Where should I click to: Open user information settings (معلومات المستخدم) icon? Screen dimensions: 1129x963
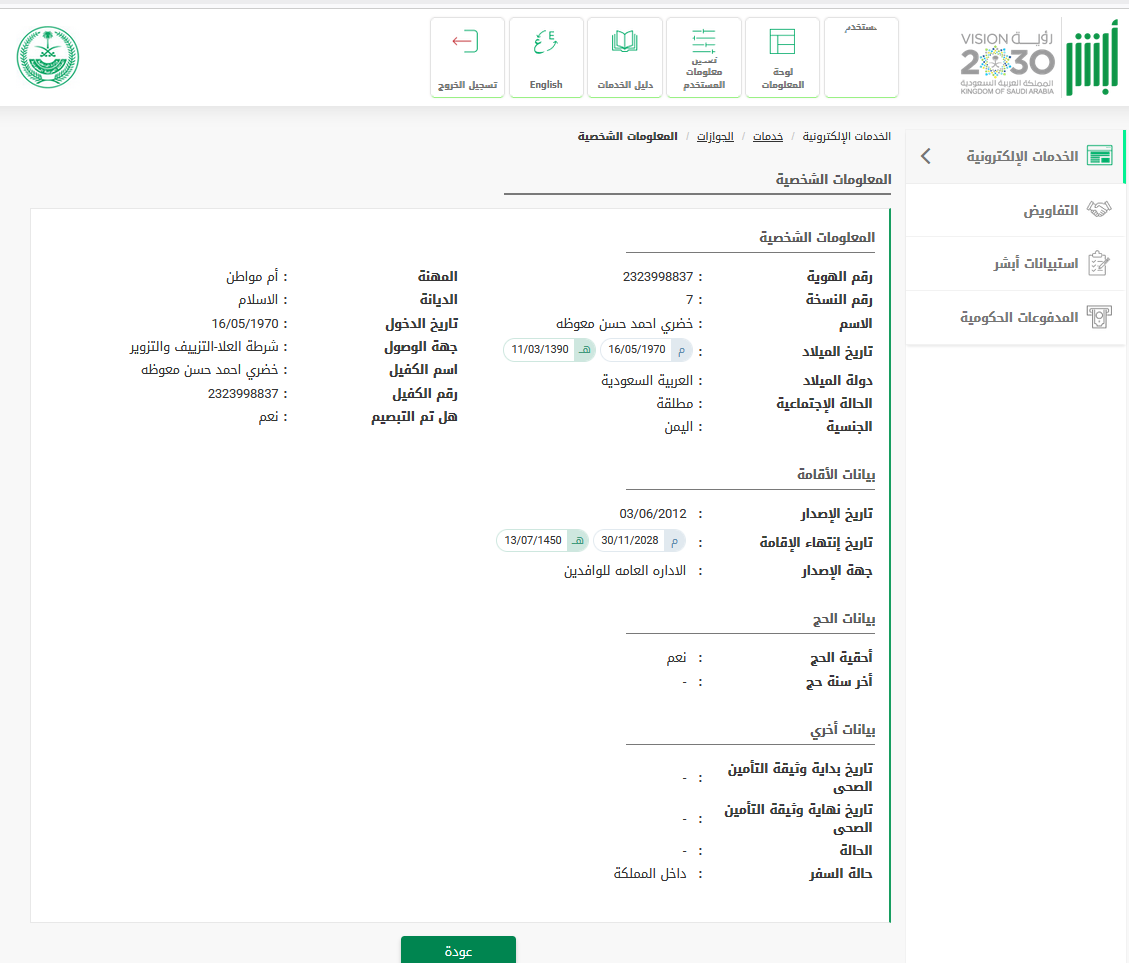coord(704,40)
